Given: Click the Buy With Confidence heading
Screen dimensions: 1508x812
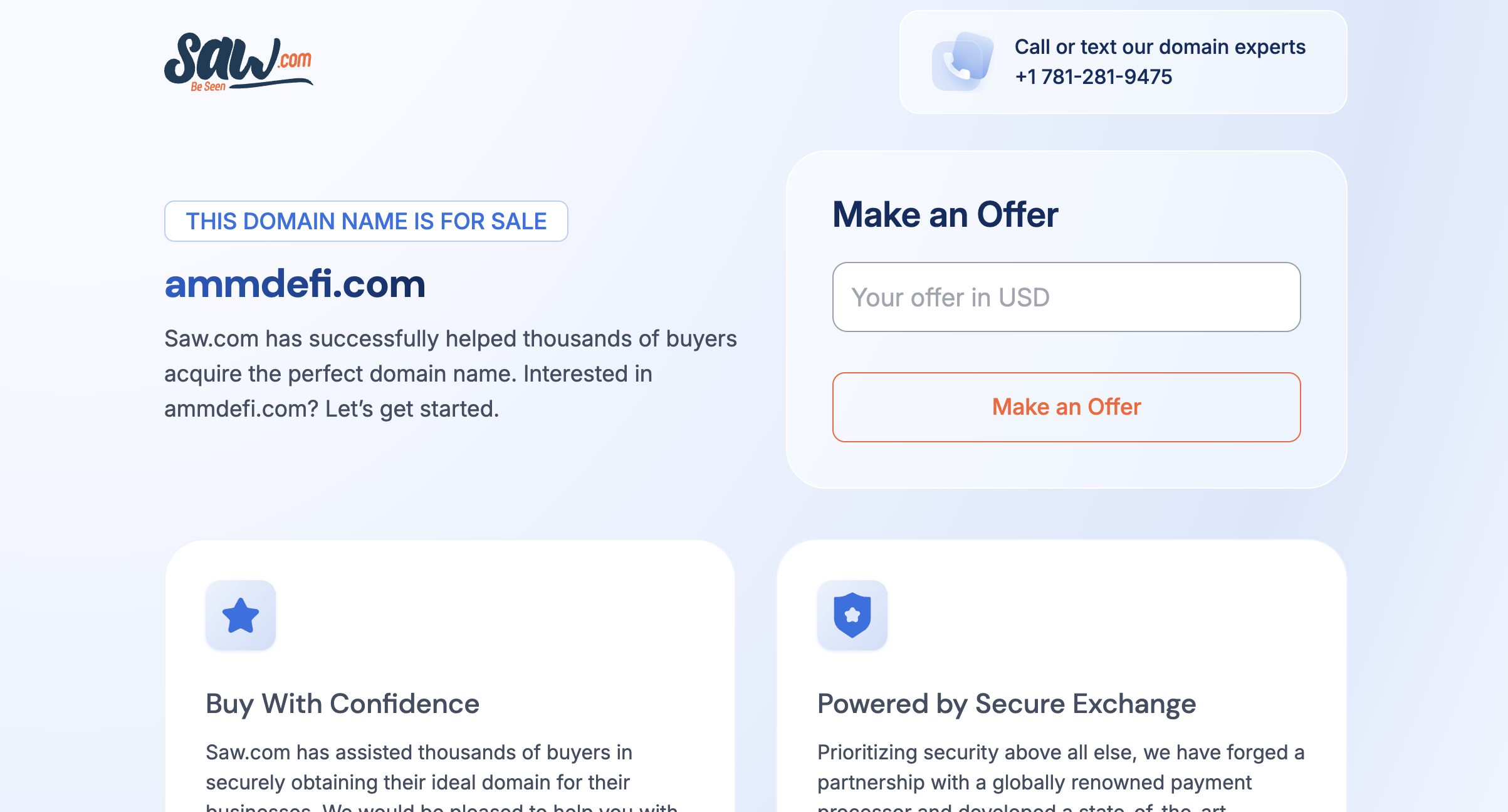Looking at the screenshot, I should [x=342, y=703].
